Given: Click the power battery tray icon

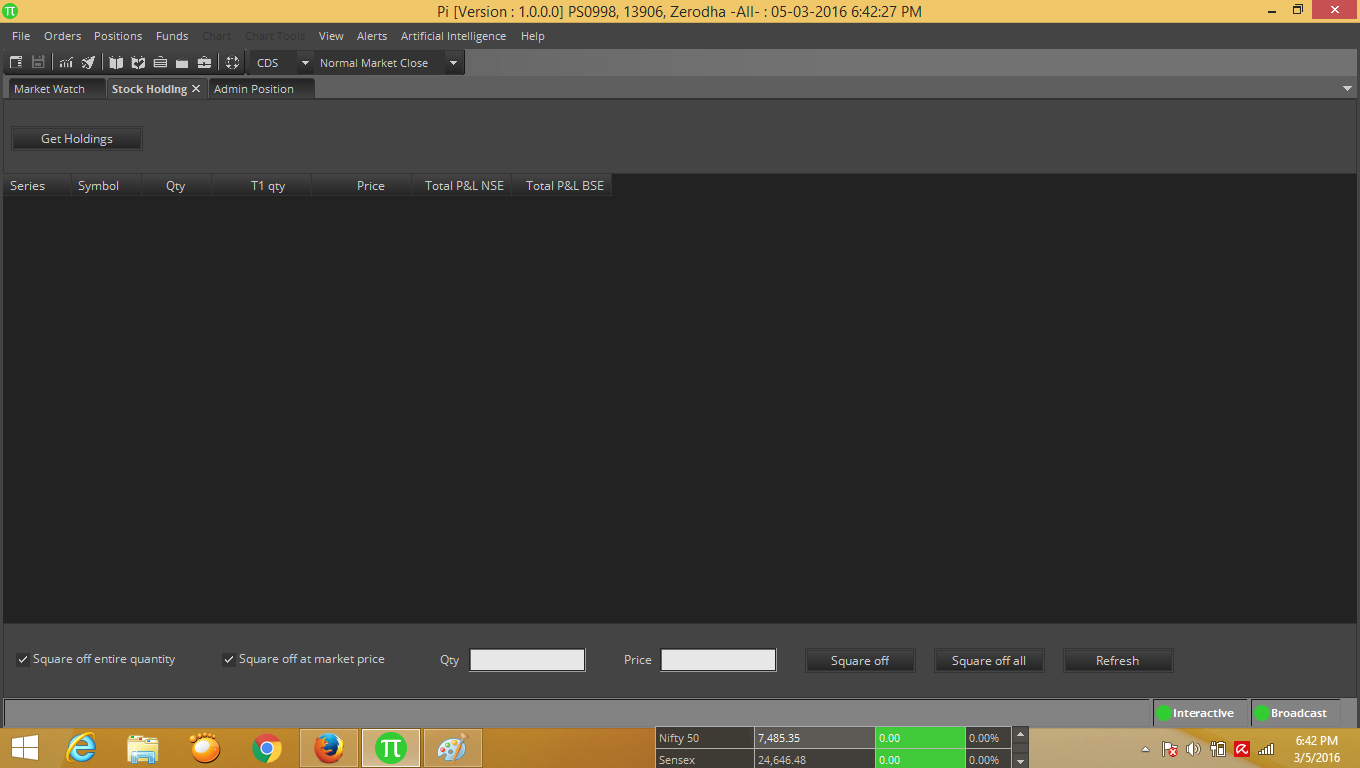Looking at the screenshot, I should [x=1218, y=749].
